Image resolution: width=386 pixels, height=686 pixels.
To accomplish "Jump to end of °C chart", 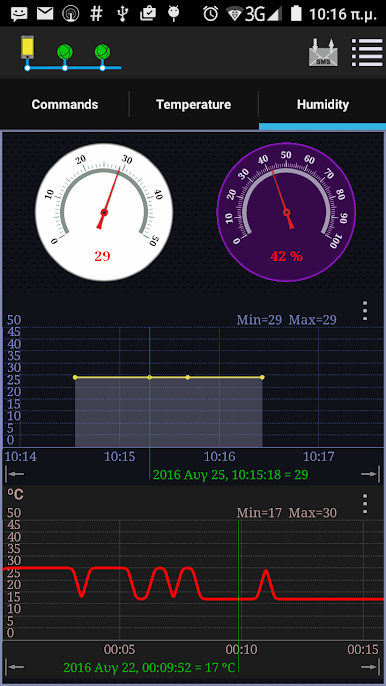I will [369, 667].
